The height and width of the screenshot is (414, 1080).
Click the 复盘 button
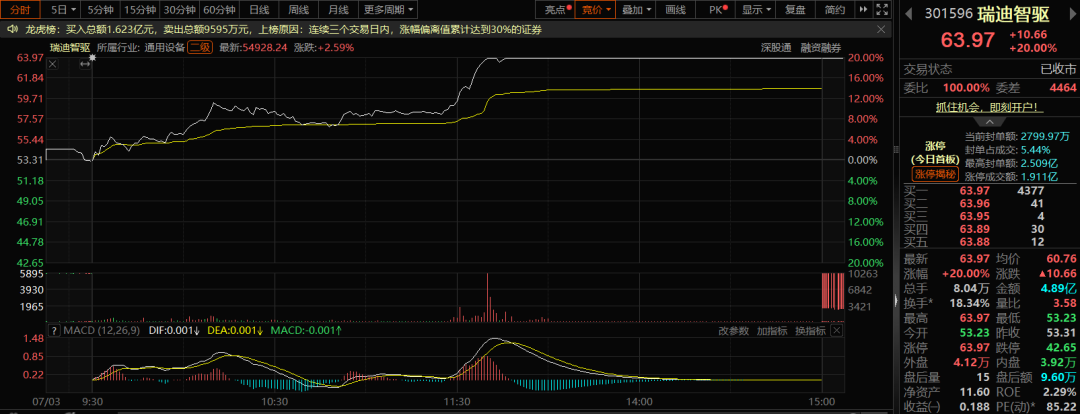[x=796, y=10]
